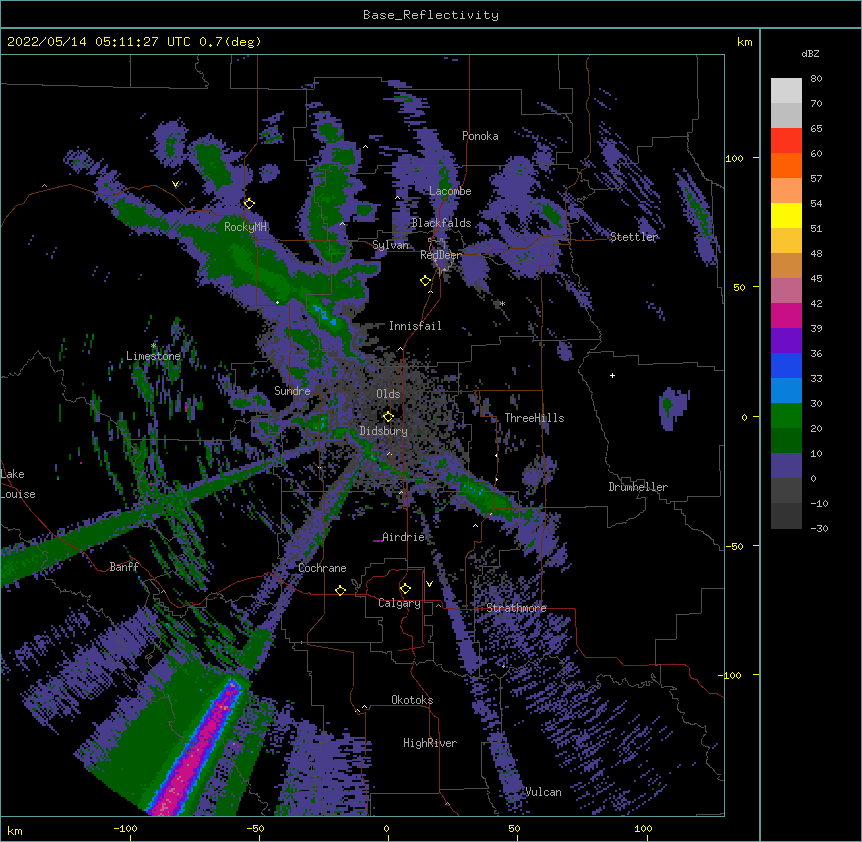Image resolution: width=862 pixels, height=842 pixels.
Task: Click the yellow diamond marker near RockyMH
Action: coord(249,203)
